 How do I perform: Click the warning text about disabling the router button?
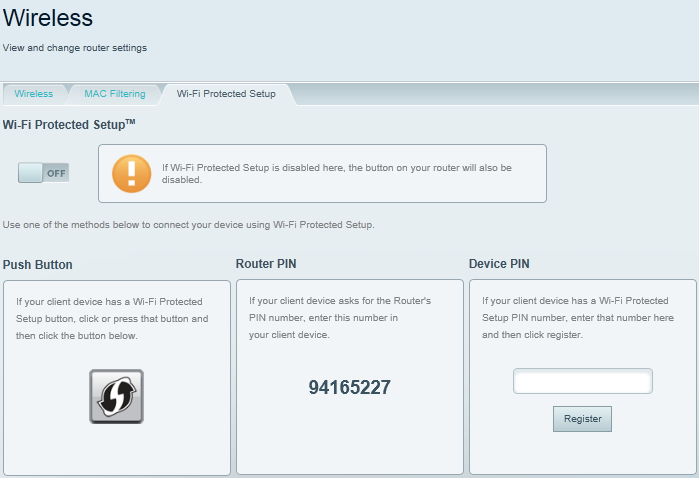(337, 173)
